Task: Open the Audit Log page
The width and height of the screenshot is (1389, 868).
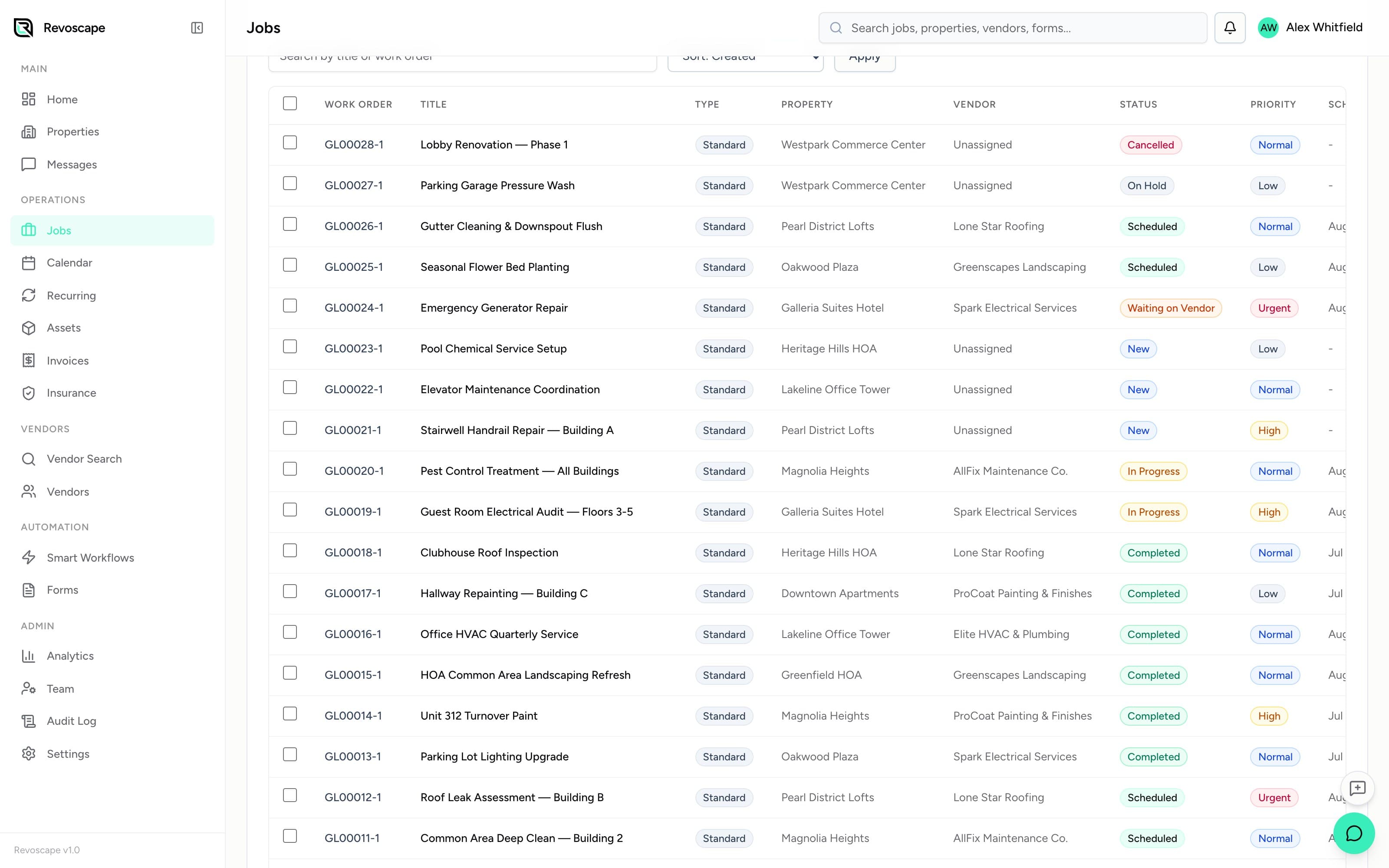Action: [112, 721]
